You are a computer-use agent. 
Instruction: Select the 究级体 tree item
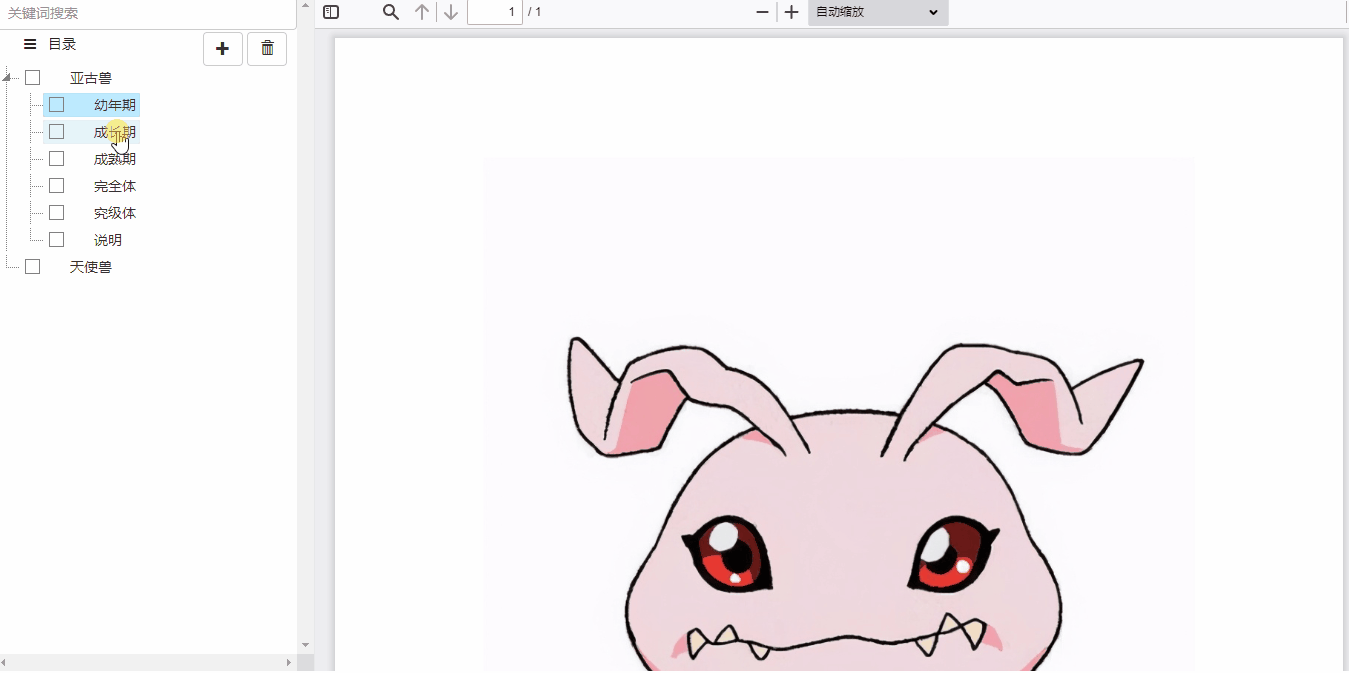(115, 213)
